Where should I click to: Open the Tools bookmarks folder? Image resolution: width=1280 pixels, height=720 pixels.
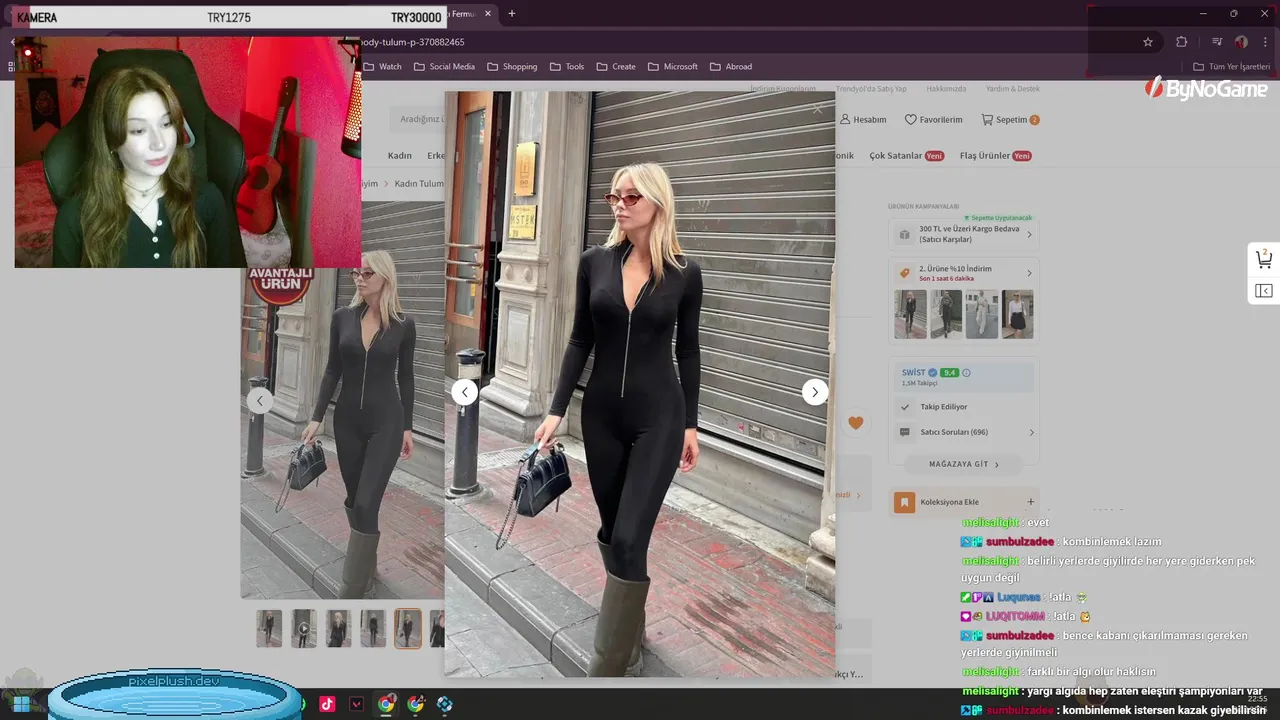point(567,67)
